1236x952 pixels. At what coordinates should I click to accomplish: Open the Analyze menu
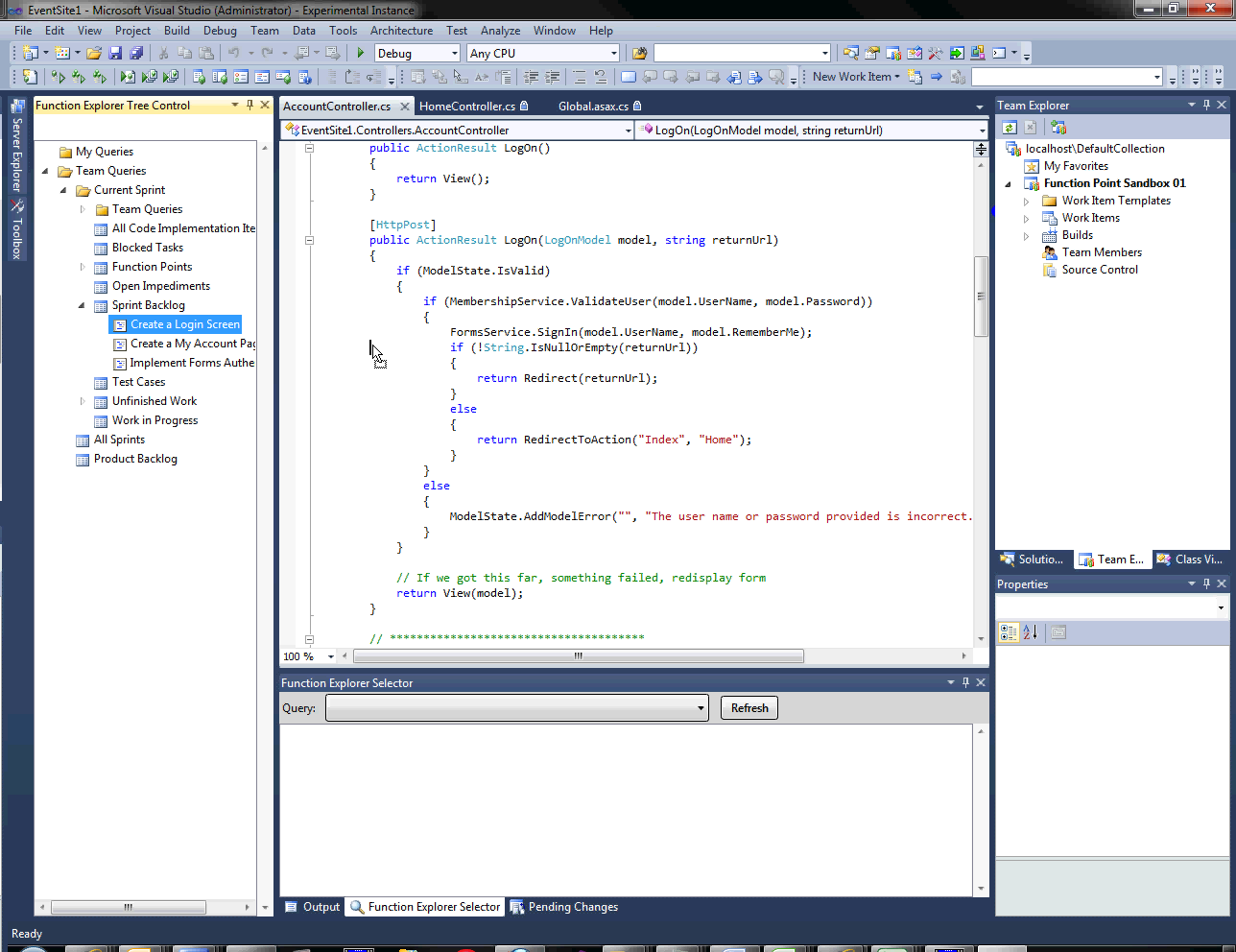[500, 31]
